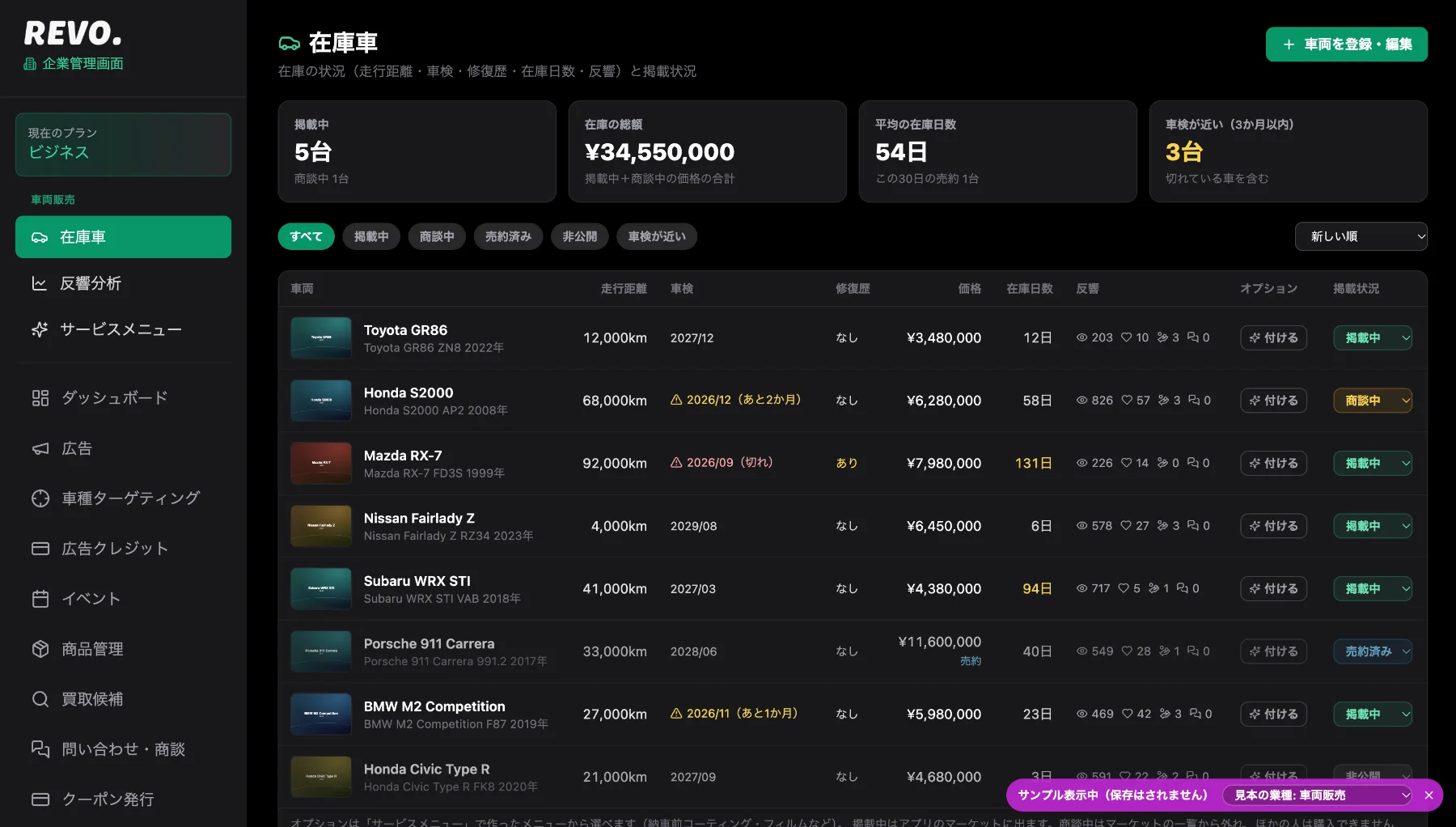Image resolution: width=1456 pixels, height=827 pixels.
Task: Click 付ける option button for Toyota GR86
Action: tap(1273, 337)
